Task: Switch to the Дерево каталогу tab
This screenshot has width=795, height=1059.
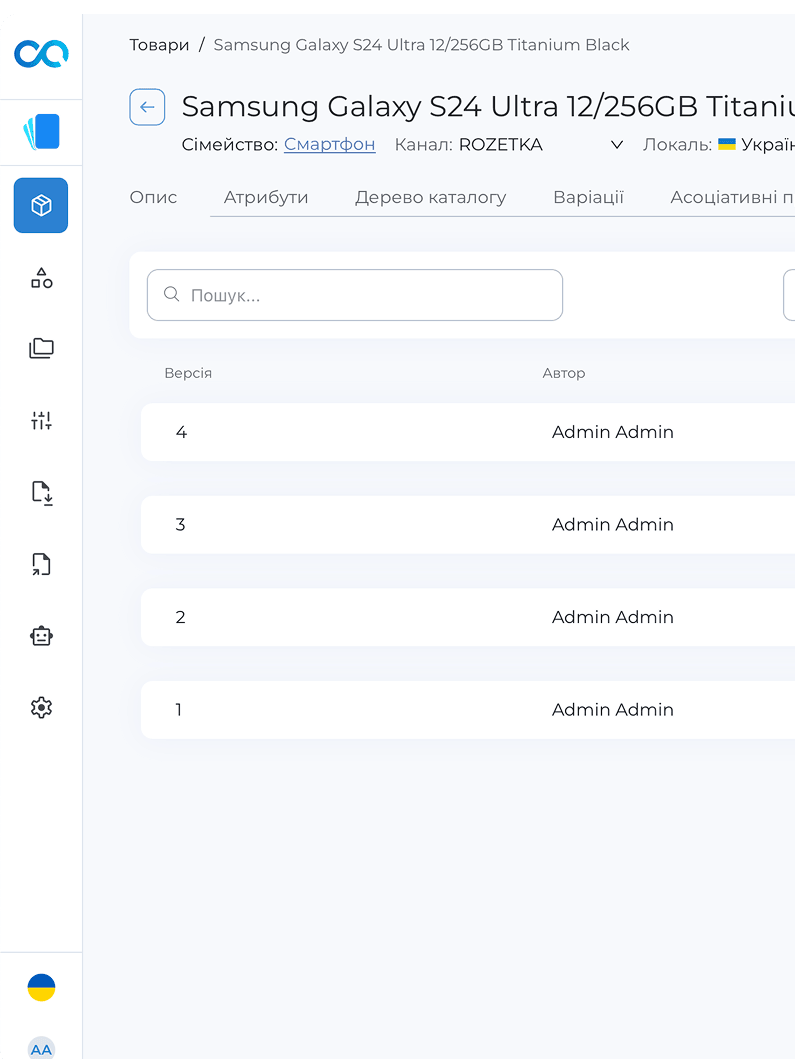Action: 430,197
